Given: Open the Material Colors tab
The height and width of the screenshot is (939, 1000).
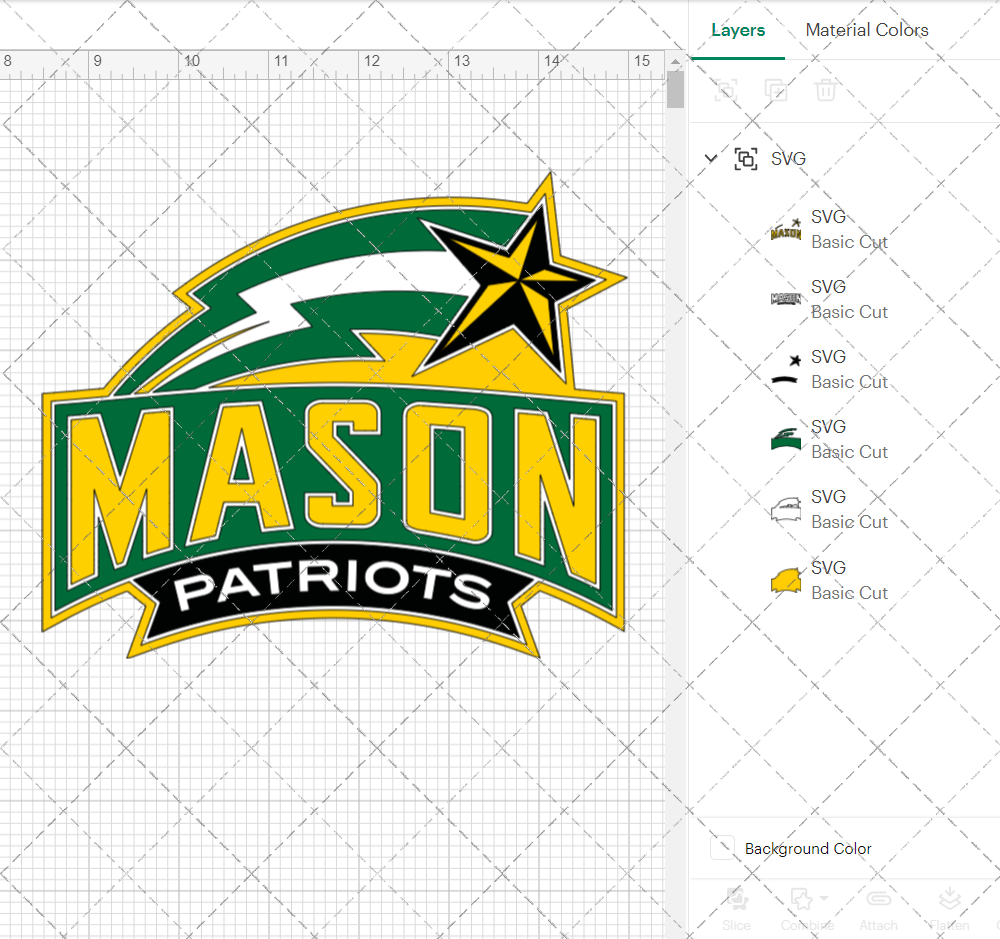Looking at the screenshot, I should coord(867,30).
